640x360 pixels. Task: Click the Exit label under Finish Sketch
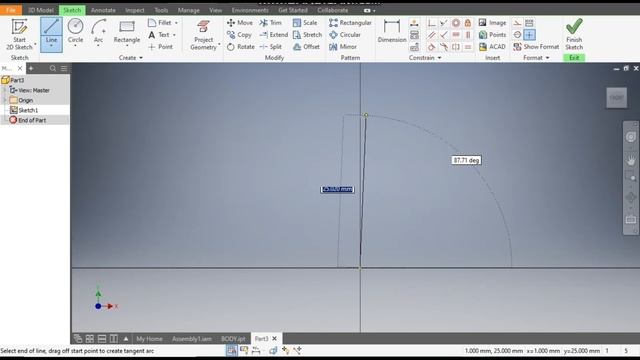[574, 58]
